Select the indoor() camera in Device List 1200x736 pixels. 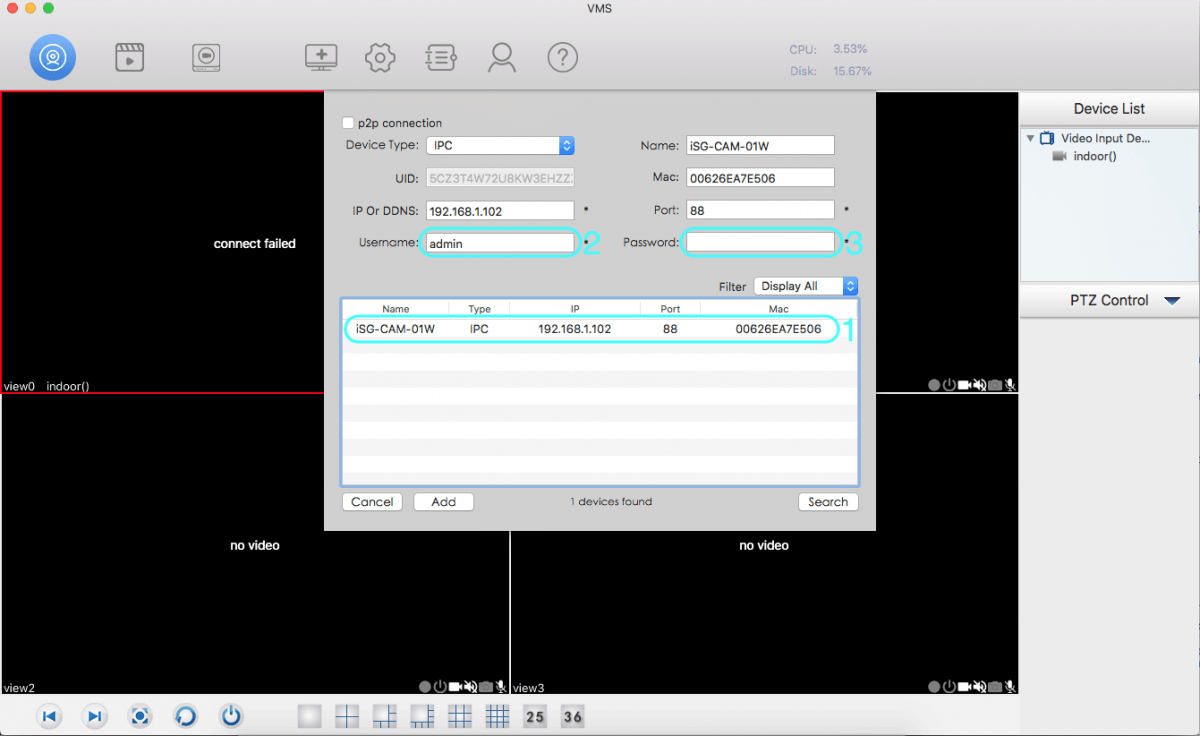point(1094,156)
